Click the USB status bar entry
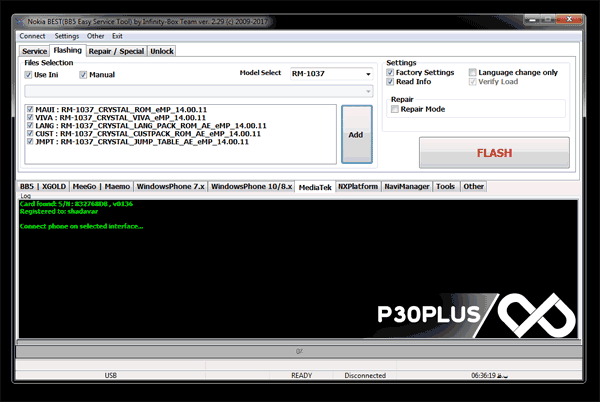Screen dimensions: 600x402 (111, 375)
